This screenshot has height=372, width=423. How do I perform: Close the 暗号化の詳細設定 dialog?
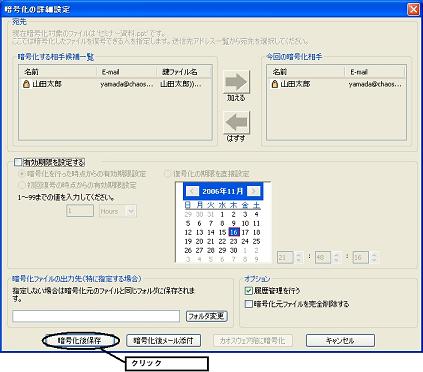click(x=413, y=9)
